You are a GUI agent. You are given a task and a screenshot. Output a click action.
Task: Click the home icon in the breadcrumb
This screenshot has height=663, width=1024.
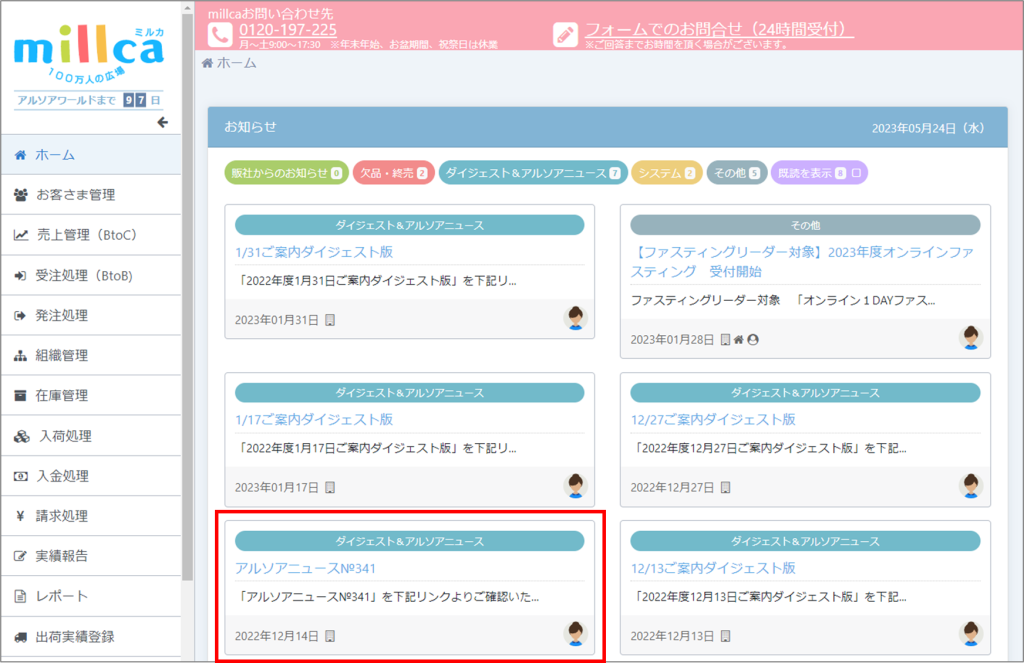pos(208,63)
